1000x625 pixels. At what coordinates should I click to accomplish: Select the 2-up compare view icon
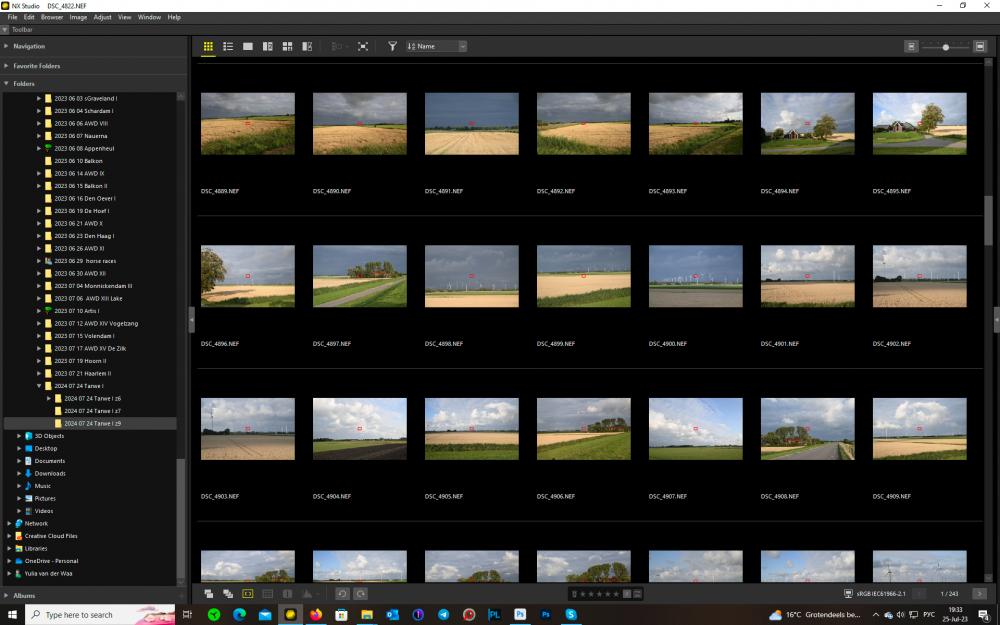[267, 47]
